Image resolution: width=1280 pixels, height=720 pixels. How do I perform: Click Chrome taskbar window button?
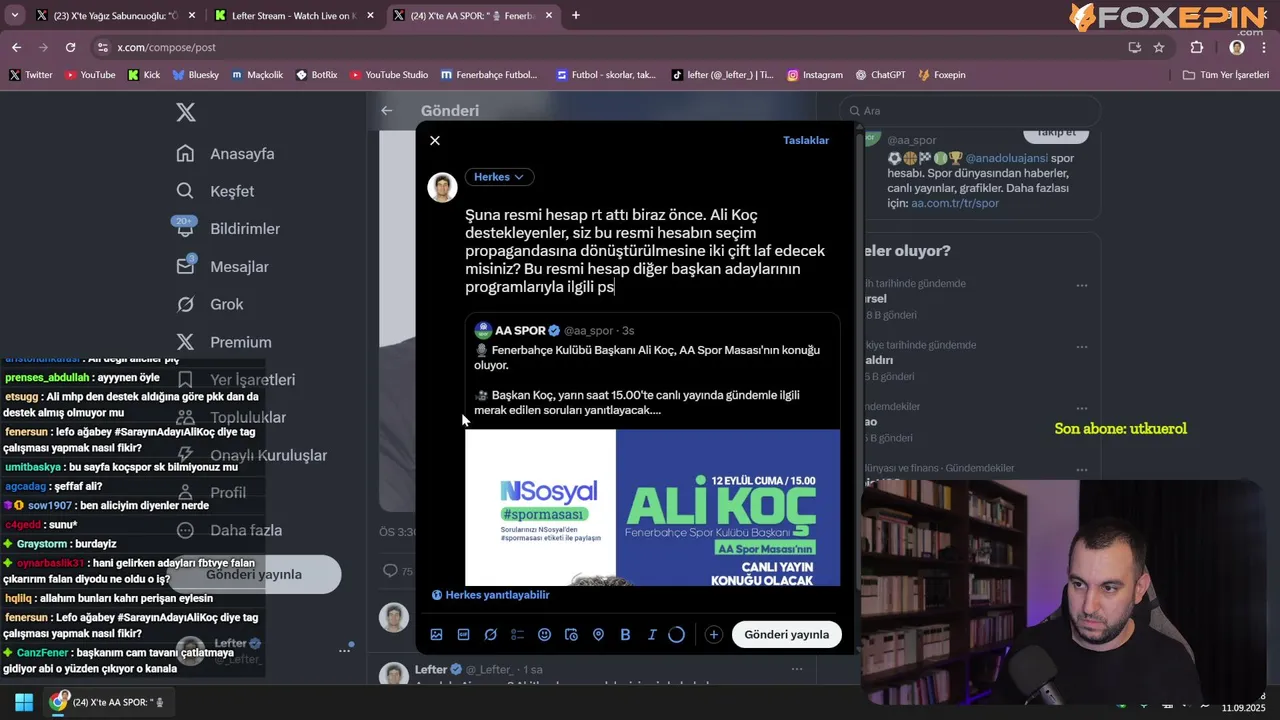pos(110,702)
